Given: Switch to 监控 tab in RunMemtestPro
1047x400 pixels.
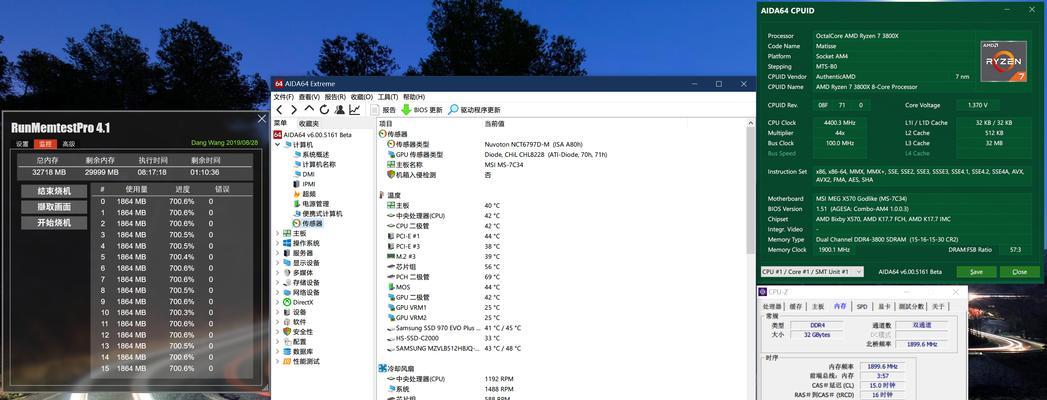Looking at the screenshot, I should coord(45,144).
